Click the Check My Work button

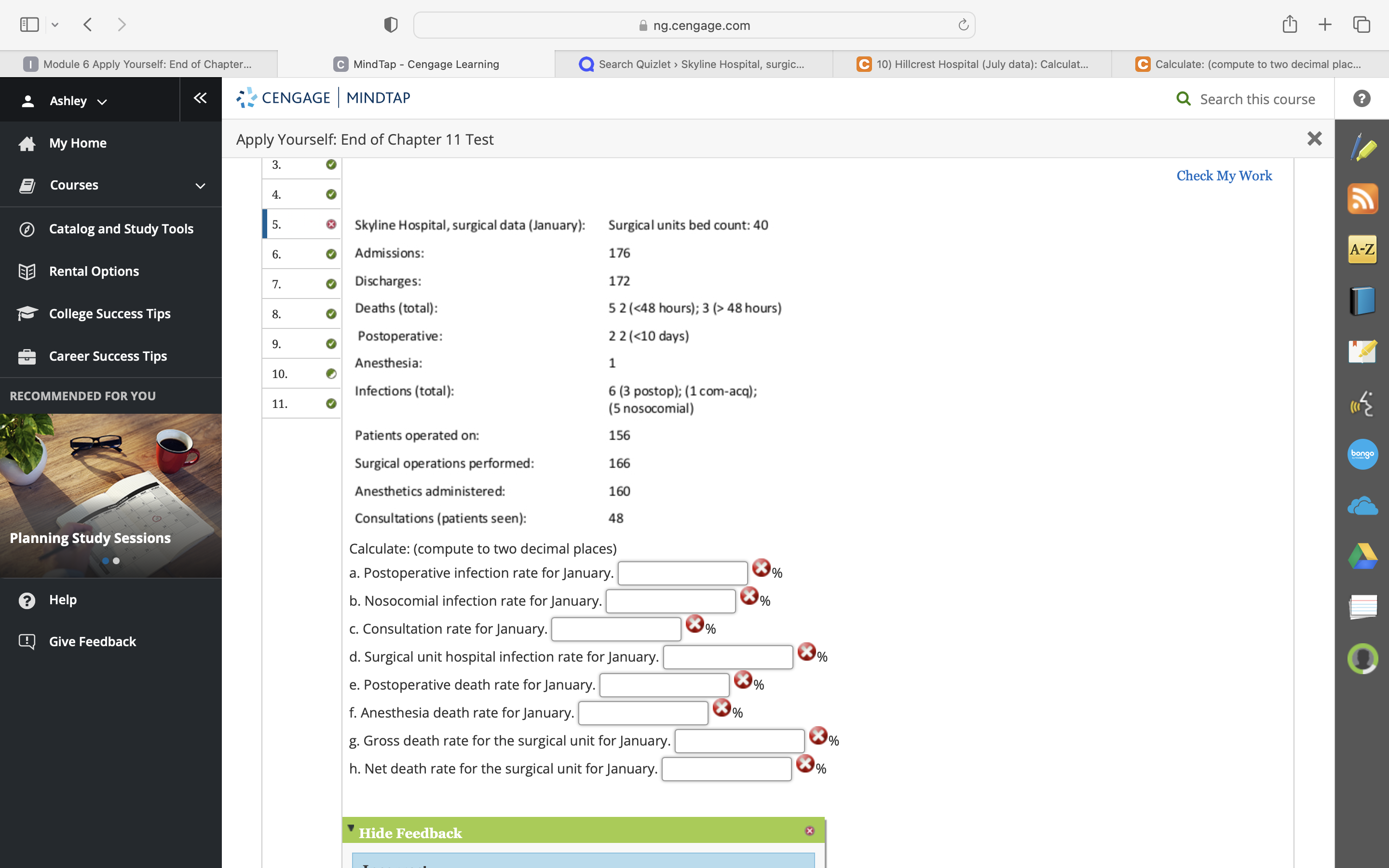point(1224,175)
